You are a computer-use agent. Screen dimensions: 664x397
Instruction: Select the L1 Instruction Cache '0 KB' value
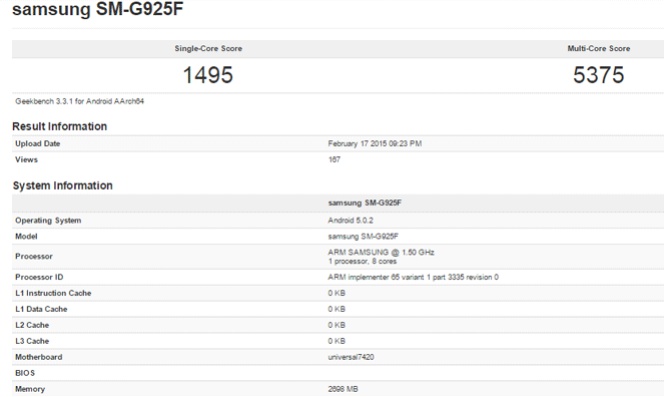click(x=337, y=293)
